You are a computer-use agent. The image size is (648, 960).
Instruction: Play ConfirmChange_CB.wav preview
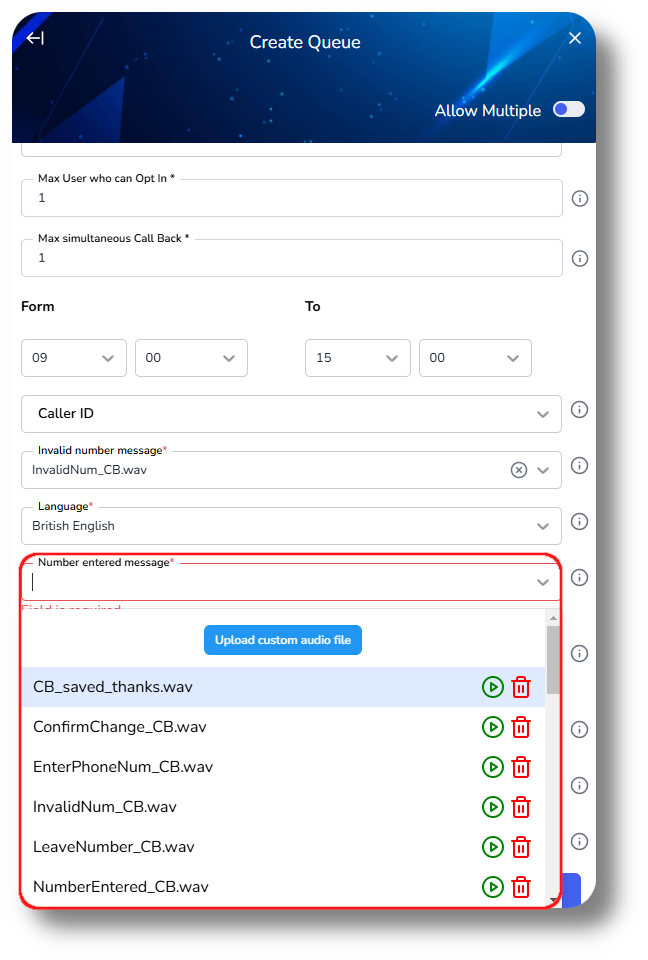pyautogui.click(x=492, y=727)
